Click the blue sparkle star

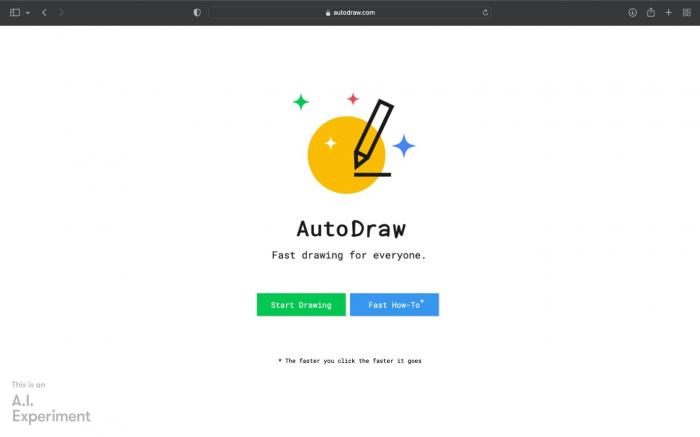coord(404,146)
